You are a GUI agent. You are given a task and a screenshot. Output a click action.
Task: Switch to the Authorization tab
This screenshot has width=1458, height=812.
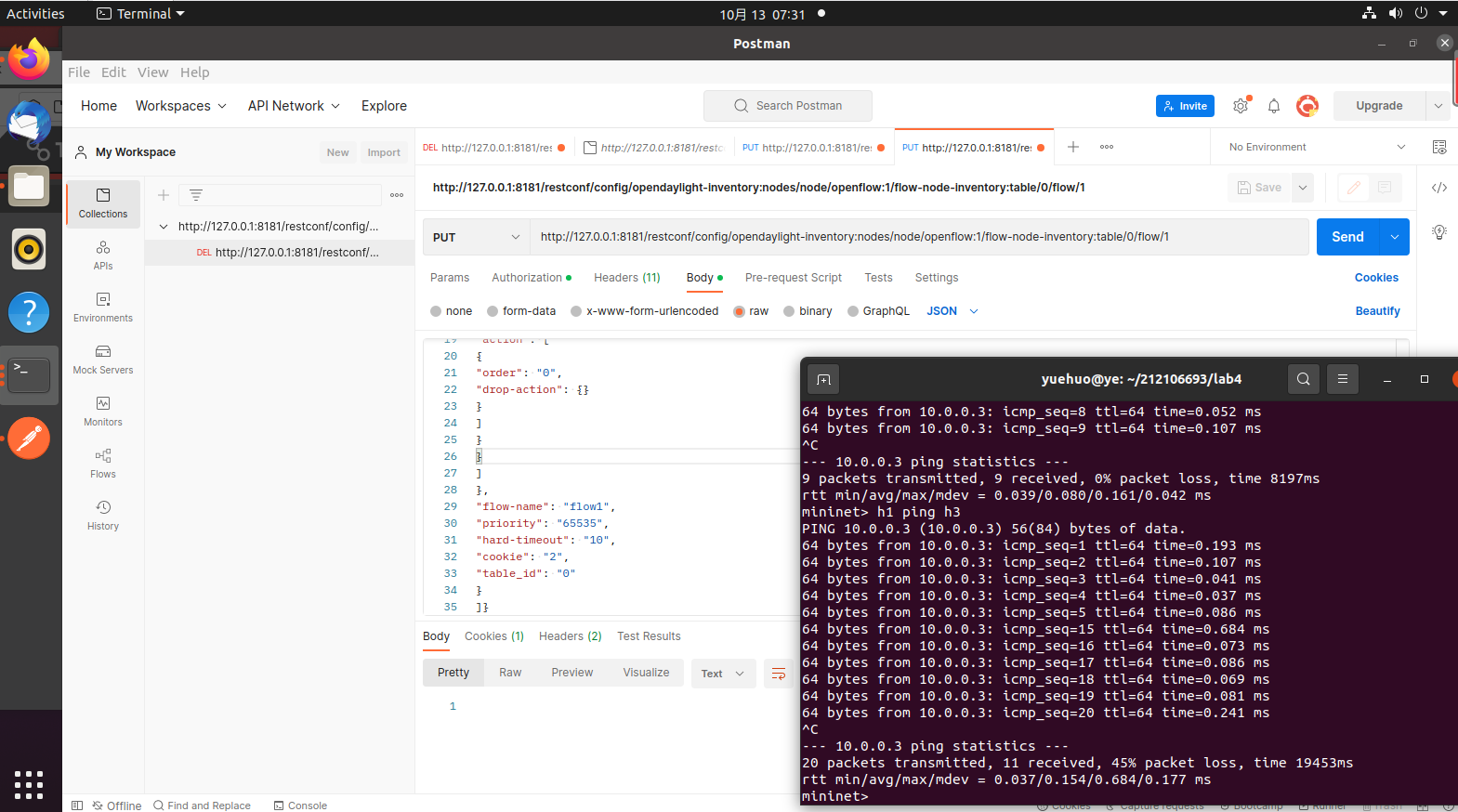pos(532,278)
